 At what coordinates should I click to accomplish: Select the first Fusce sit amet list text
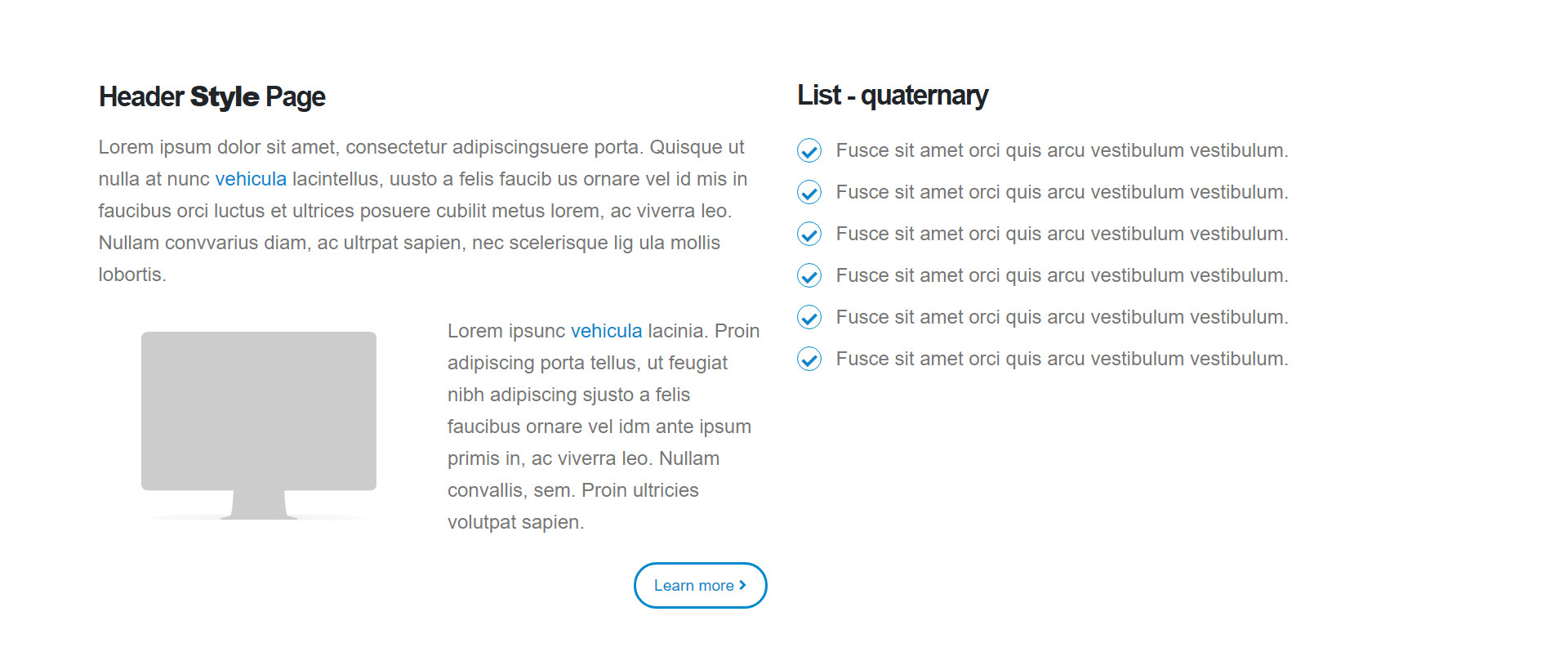pyautogui.click(x=1062, y=150)
